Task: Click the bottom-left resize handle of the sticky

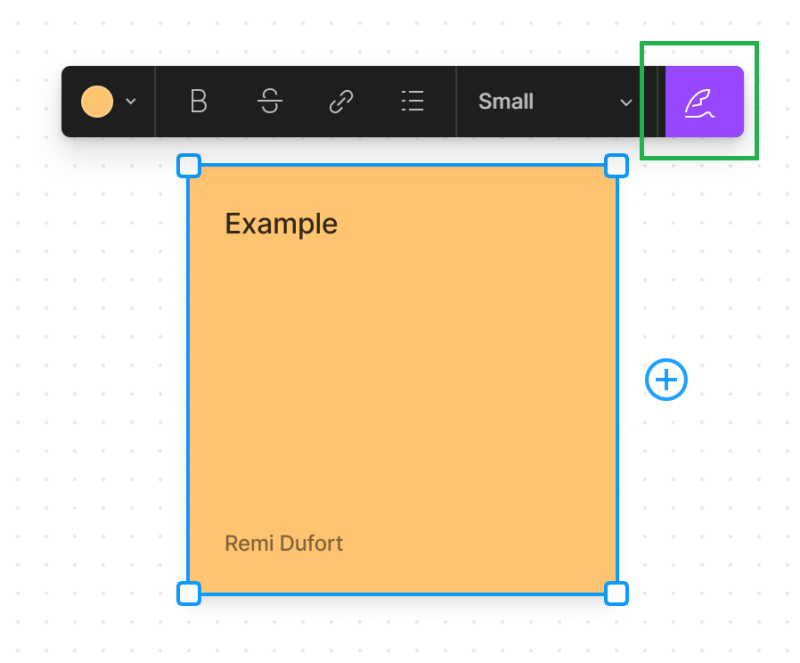Action: click(189, 594)
